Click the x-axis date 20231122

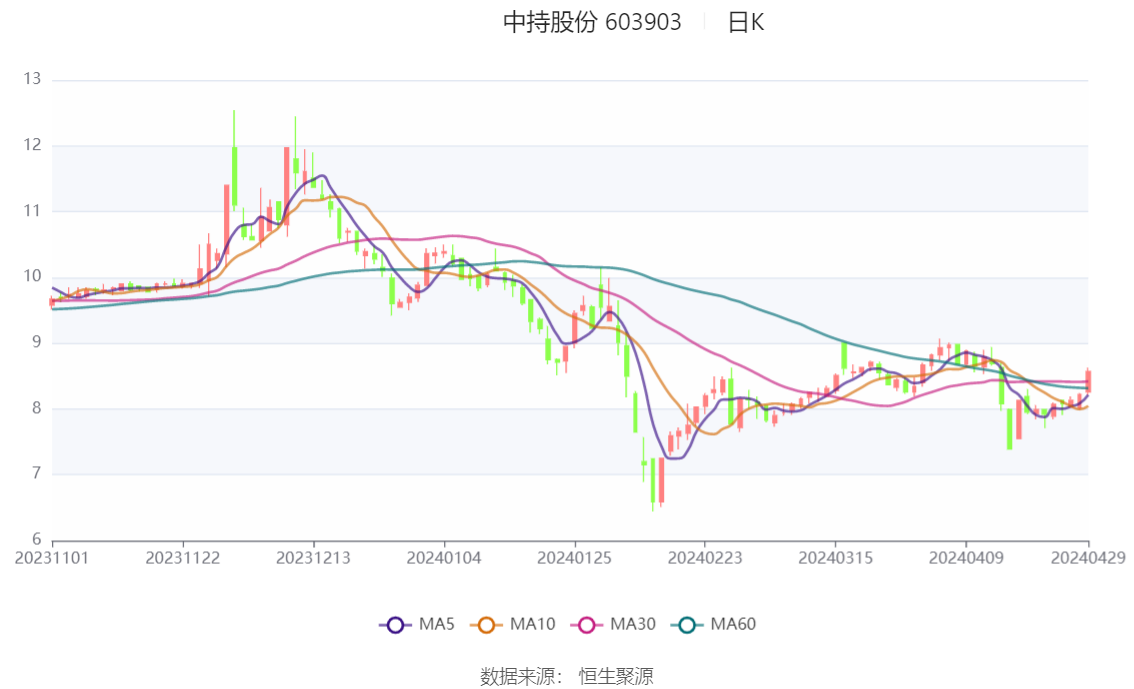pos(183,558)
